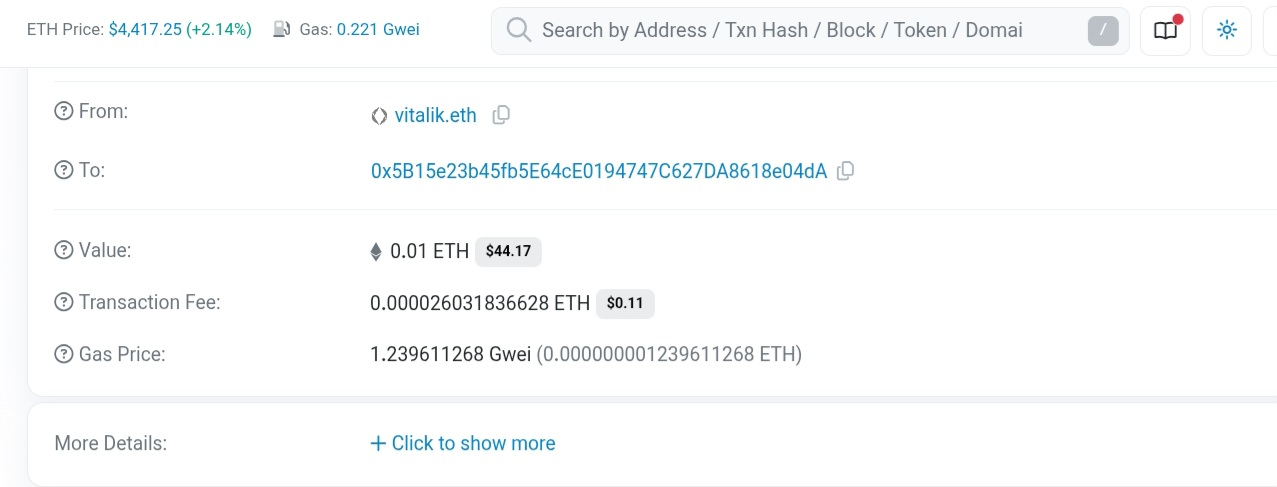Screen dimensions: 1277x487
Task: Click the gas pump icon in header
Action: [x=283, y=30]
